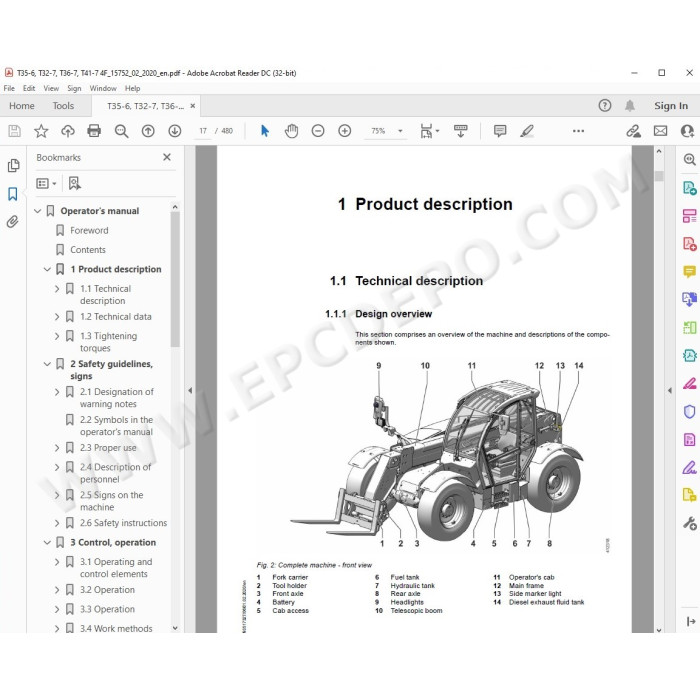Open 3.2 Operation bookmark
Screen dimensions: 700x700
click(107, 590)
